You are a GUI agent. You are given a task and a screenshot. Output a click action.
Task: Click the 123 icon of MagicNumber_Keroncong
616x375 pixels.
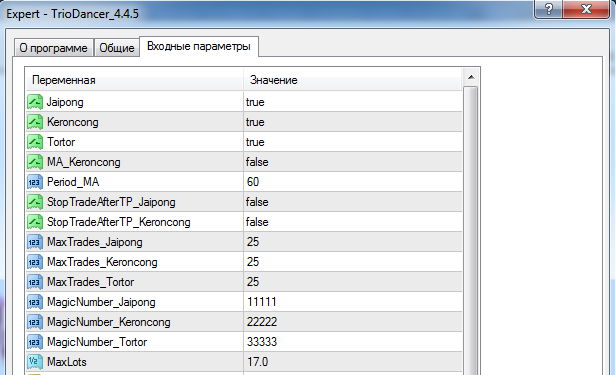click(35, 322)
